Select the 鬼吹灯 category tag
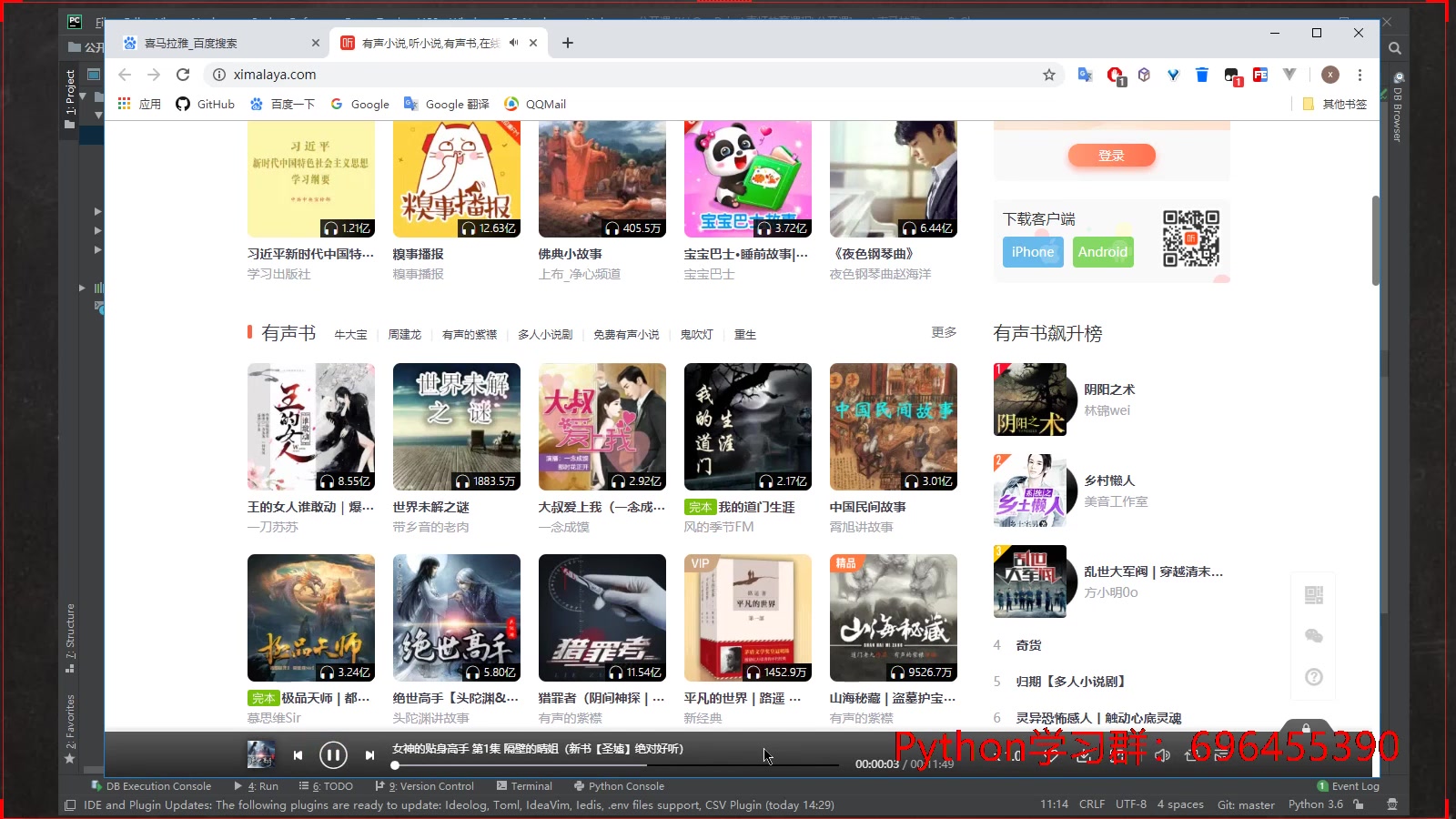This screenshot has width=1456, height=819. 697,335
